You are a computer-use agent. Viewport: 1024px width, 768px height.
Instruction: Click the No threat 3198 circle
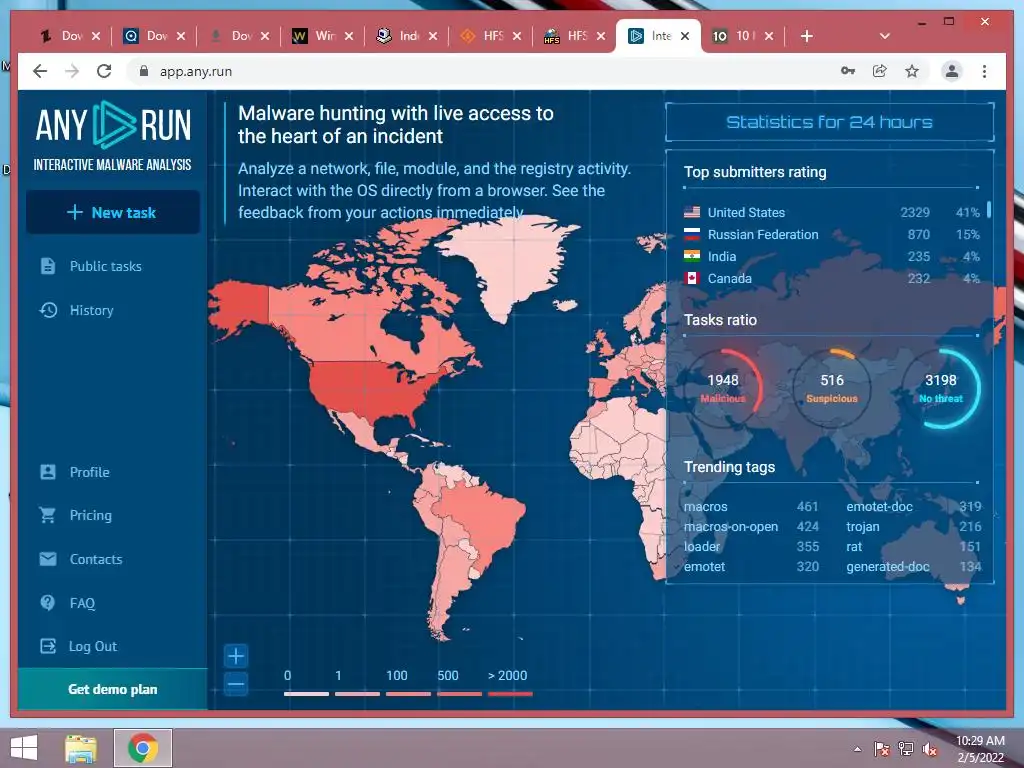940,389
